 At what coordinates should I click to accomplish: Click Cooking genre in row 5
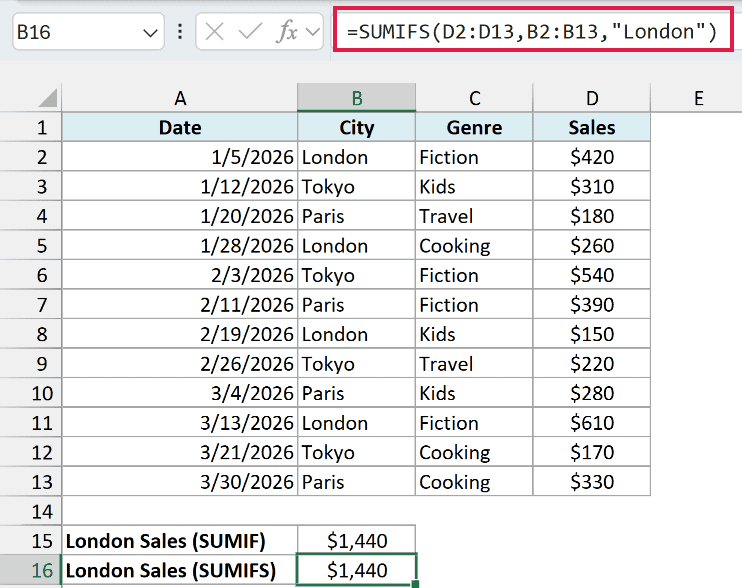click(474, 246)
